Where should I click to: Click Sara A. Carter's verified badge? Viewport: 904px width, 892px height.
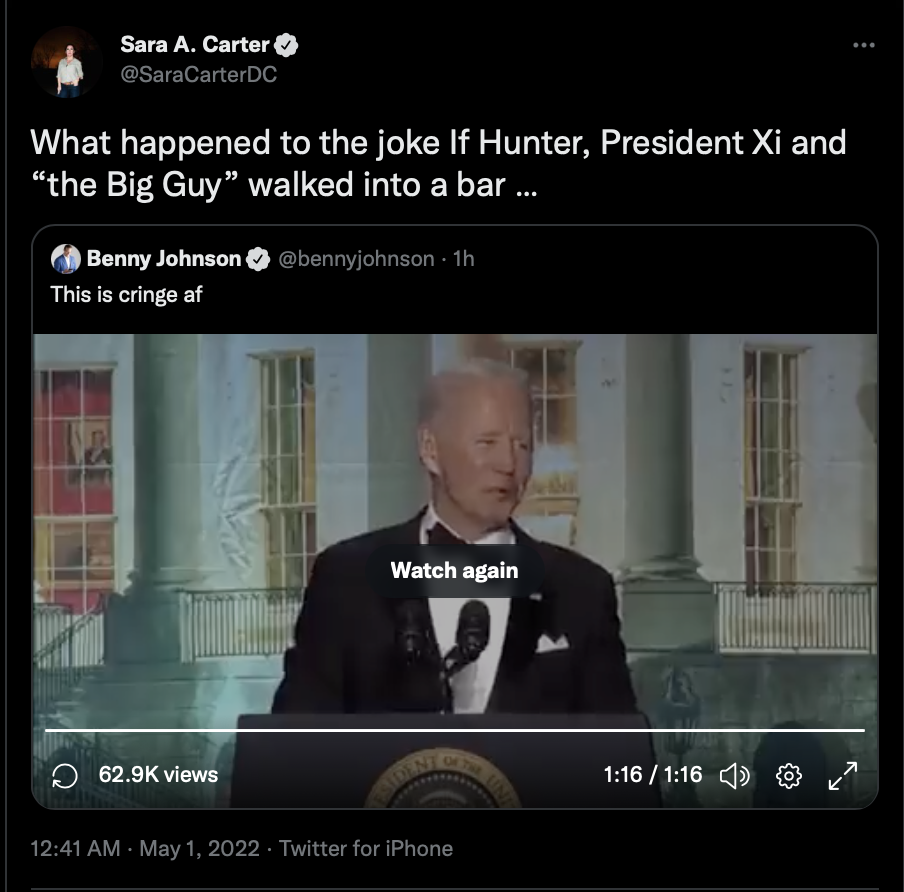click(x=285, y=45)
